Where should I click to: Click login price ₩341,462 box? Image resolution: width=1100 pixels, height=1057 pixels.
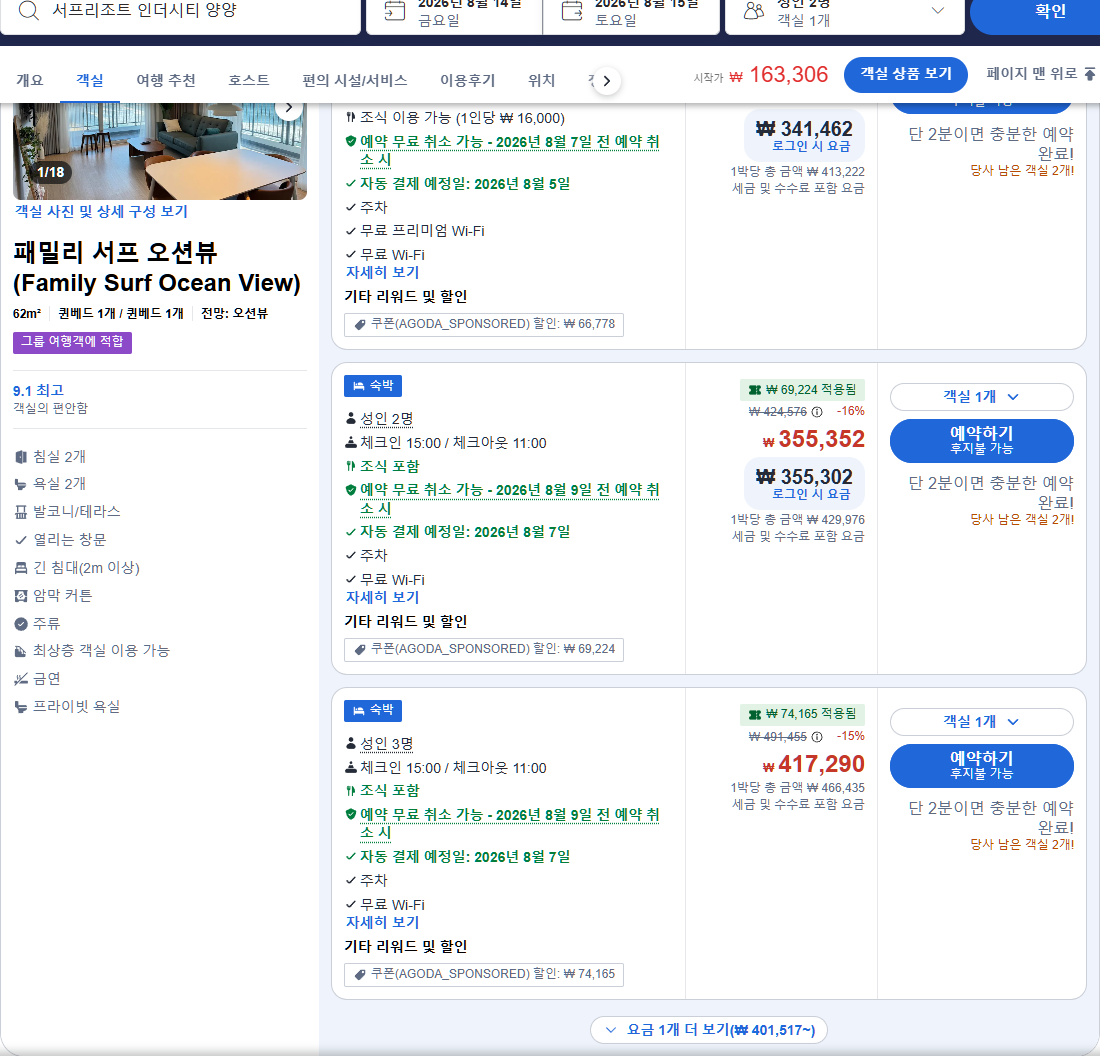(x=804, y=135)
